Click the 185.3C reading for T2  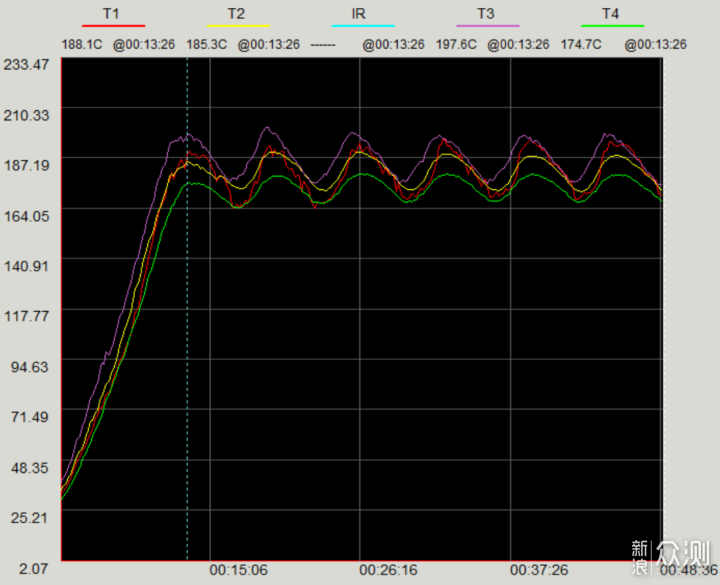pyautogui.click(x=207, y=45)
